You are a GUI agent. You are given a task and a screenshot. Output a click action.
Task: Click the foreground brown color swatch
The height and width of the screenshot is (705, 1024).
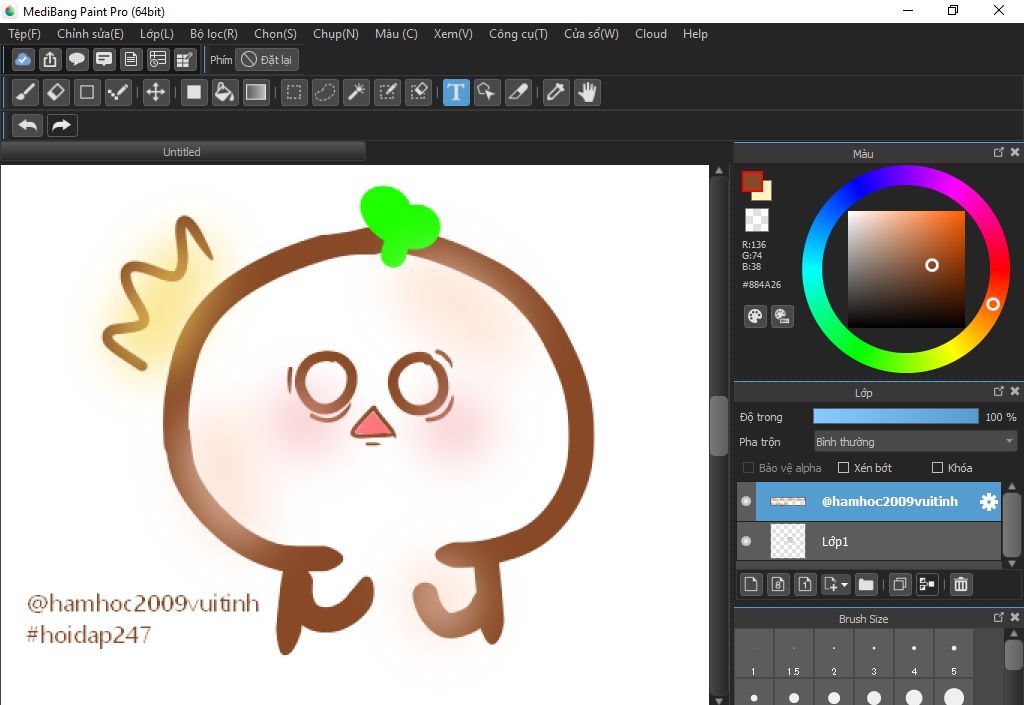[752, 181]
